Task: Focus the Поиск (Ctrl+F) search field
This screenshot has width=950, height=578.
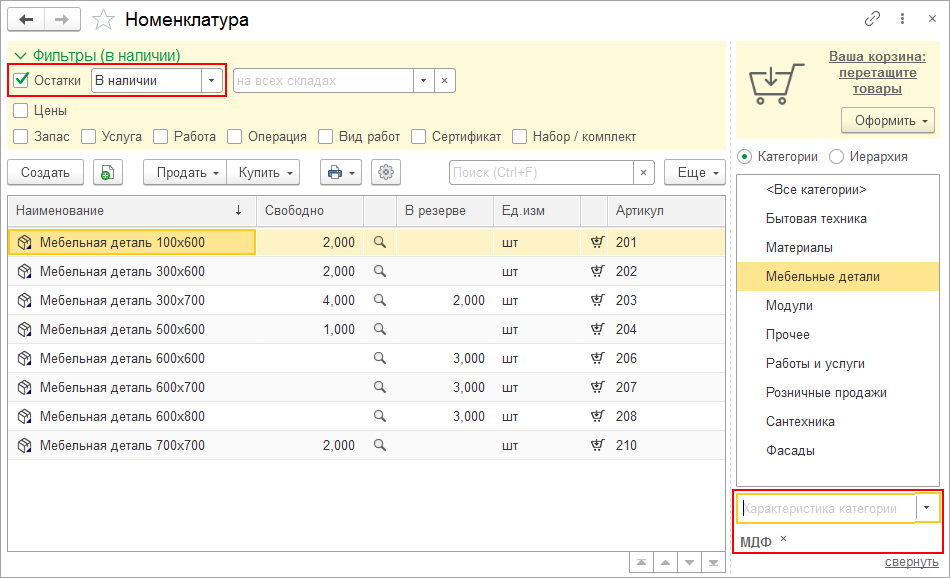Action: pos(541,173)
